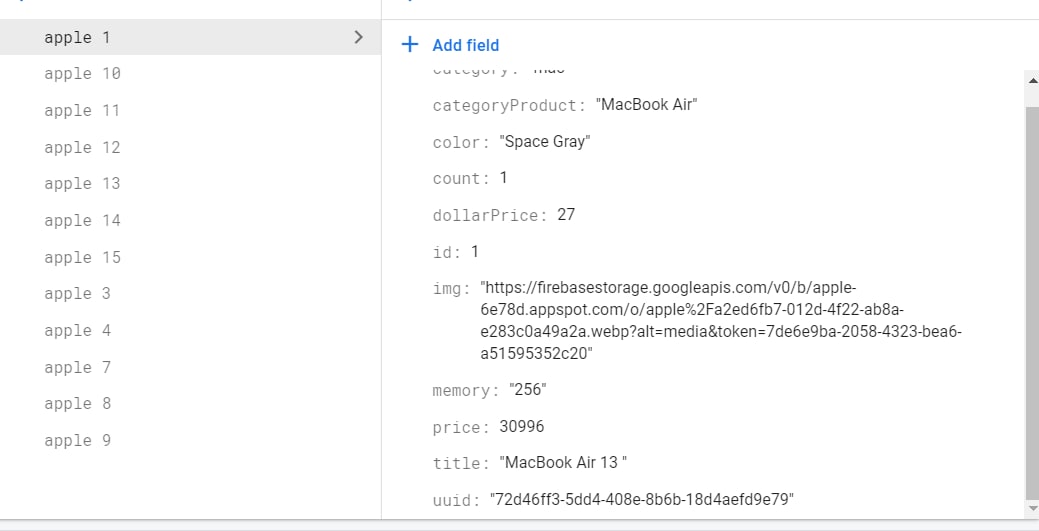Click the "MacBook Air 13" title value
Screen dimensions: 1039x531
(563, 463)
